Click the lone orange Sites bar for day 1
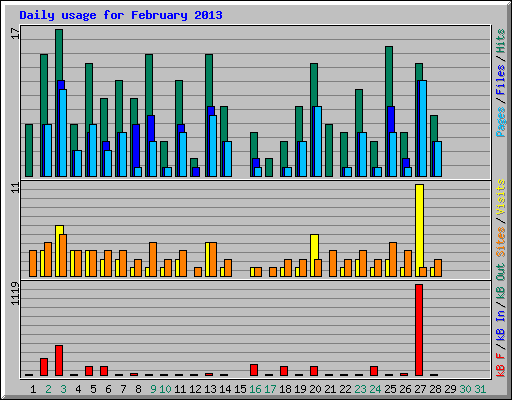This screenshot has width=512, height=400. 33,263
